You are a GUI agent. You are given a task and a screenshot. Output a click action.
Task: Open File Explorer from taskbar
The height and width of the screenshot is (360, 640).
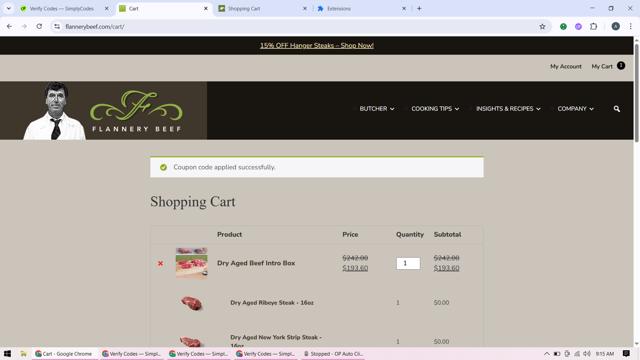23,353
